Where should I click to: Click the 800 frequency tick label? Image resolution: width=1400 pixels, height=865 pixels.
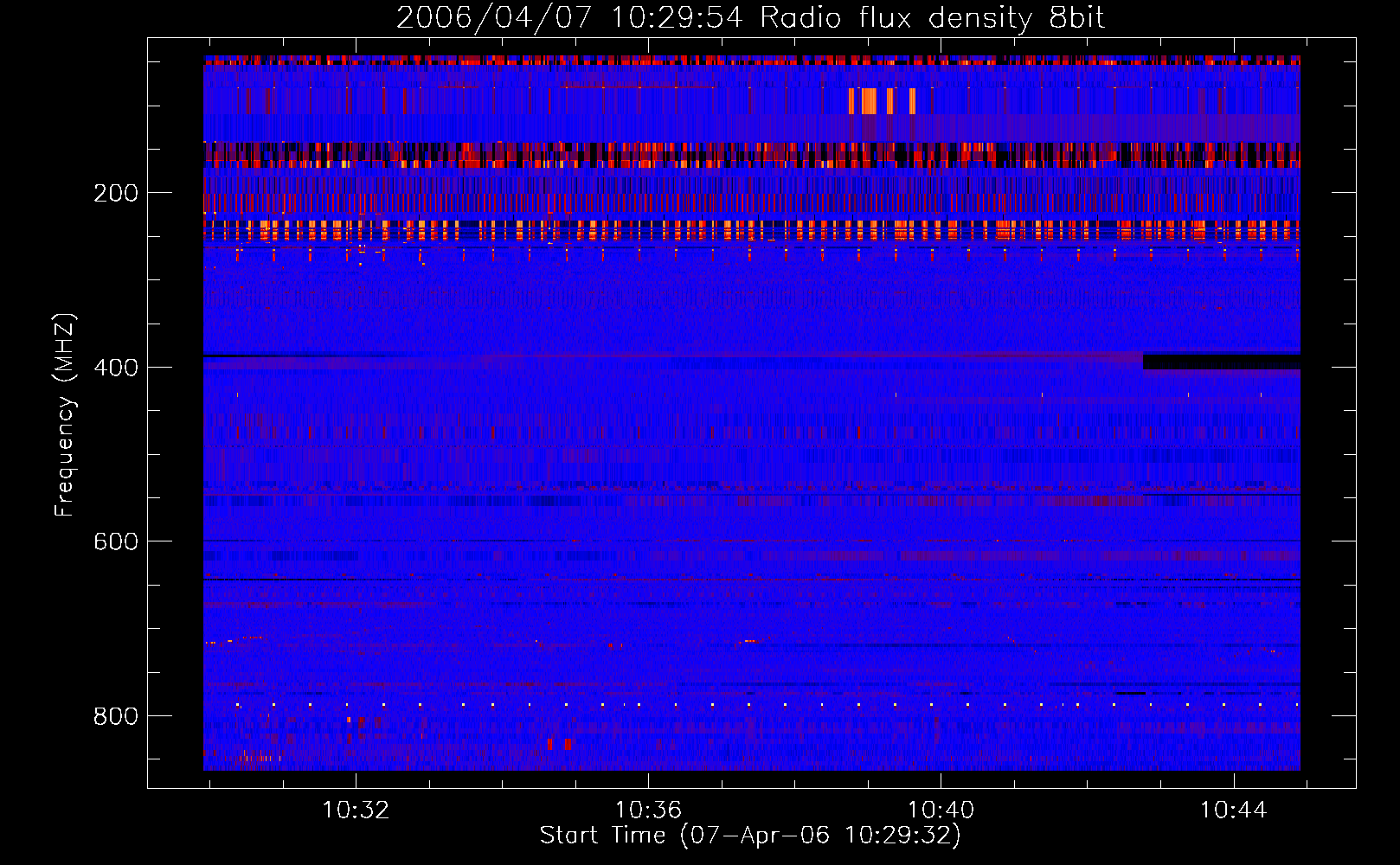click(x=116, y=716)
